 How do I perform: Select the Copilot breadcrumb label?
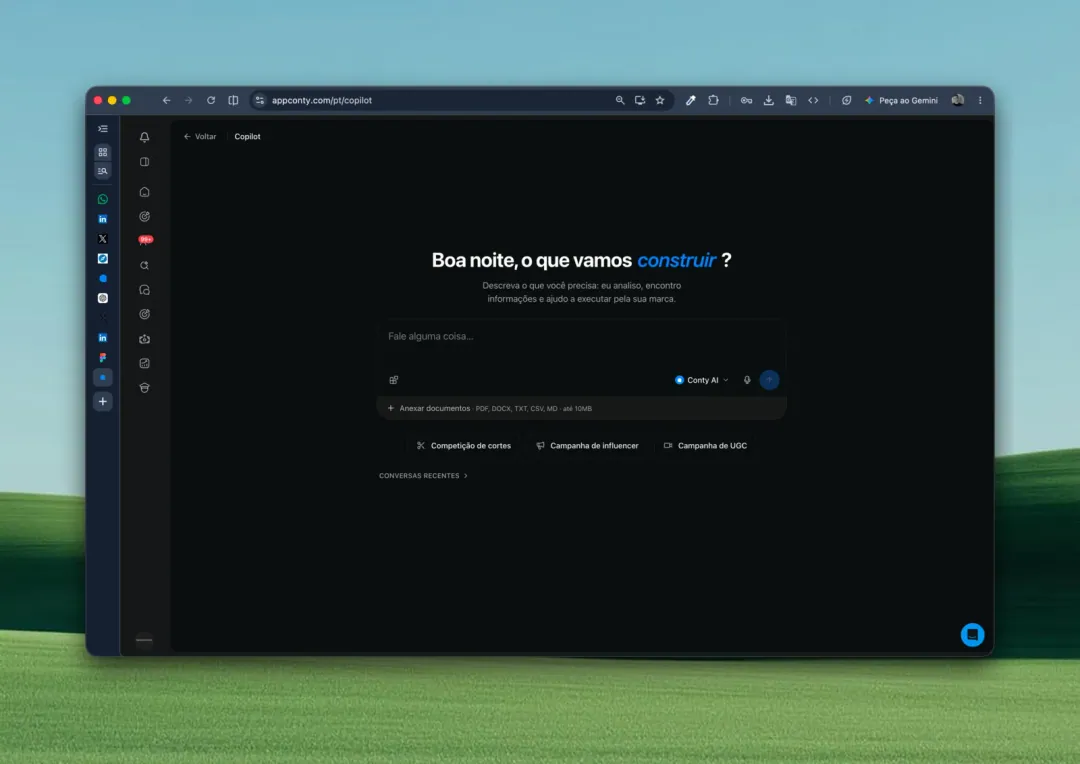coord(247,136)
